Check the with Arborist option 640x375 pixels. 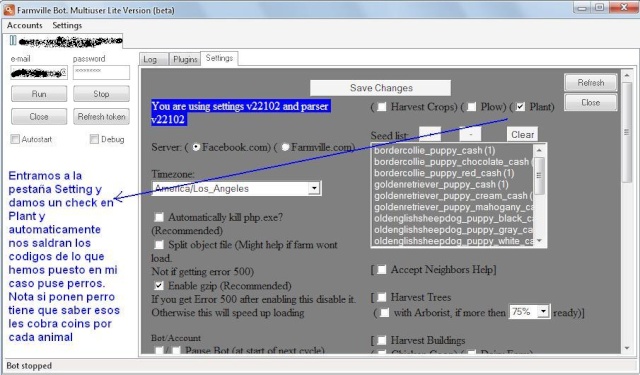[x=384, y=313]
